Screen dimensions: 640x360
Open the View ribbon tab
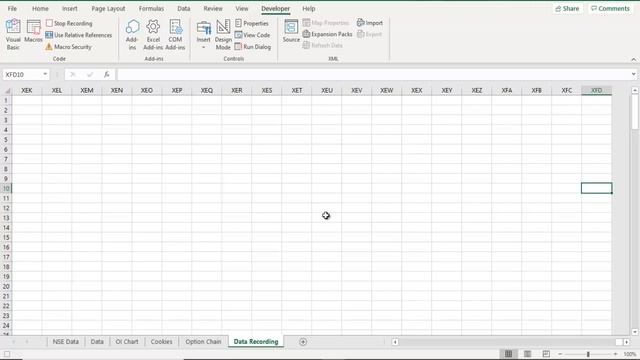click(x=242, y=9)
